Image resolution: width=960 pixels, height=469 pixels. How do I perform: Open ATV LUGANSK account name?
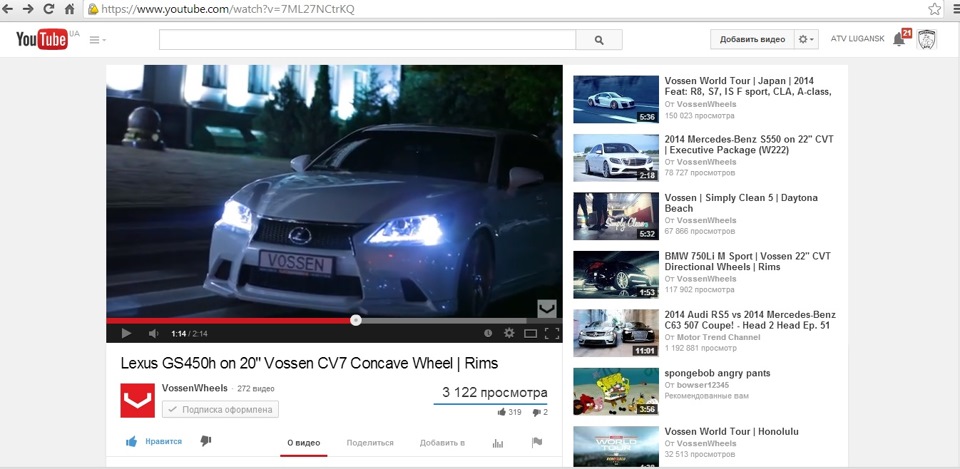(857, 39)
